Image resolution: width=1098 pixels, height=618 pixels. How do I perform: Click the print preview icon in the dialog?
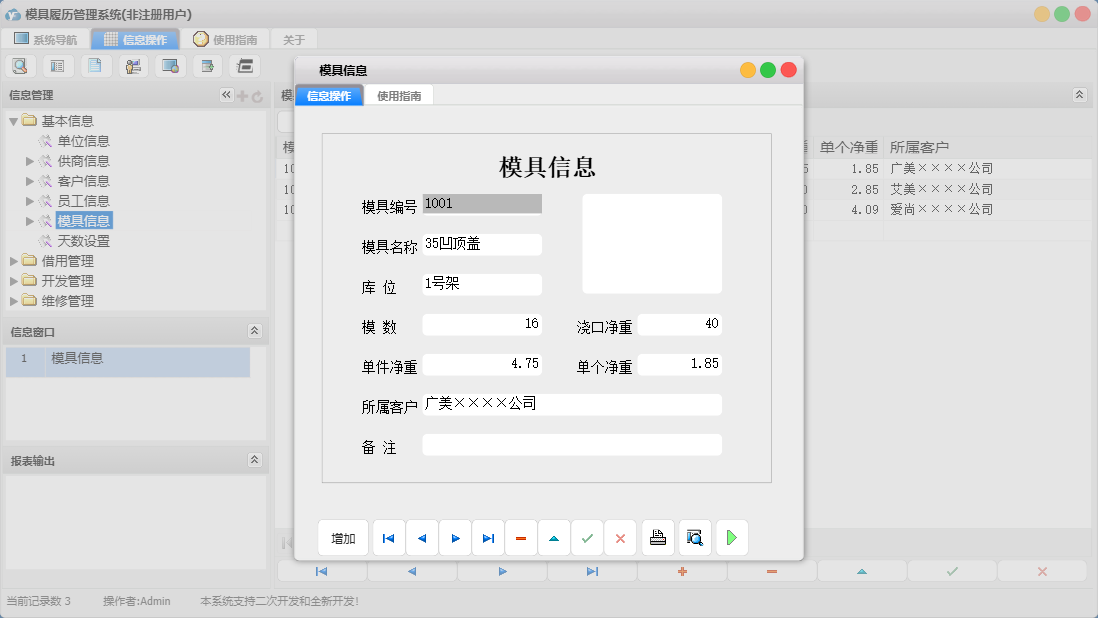(x=694, y=537)
